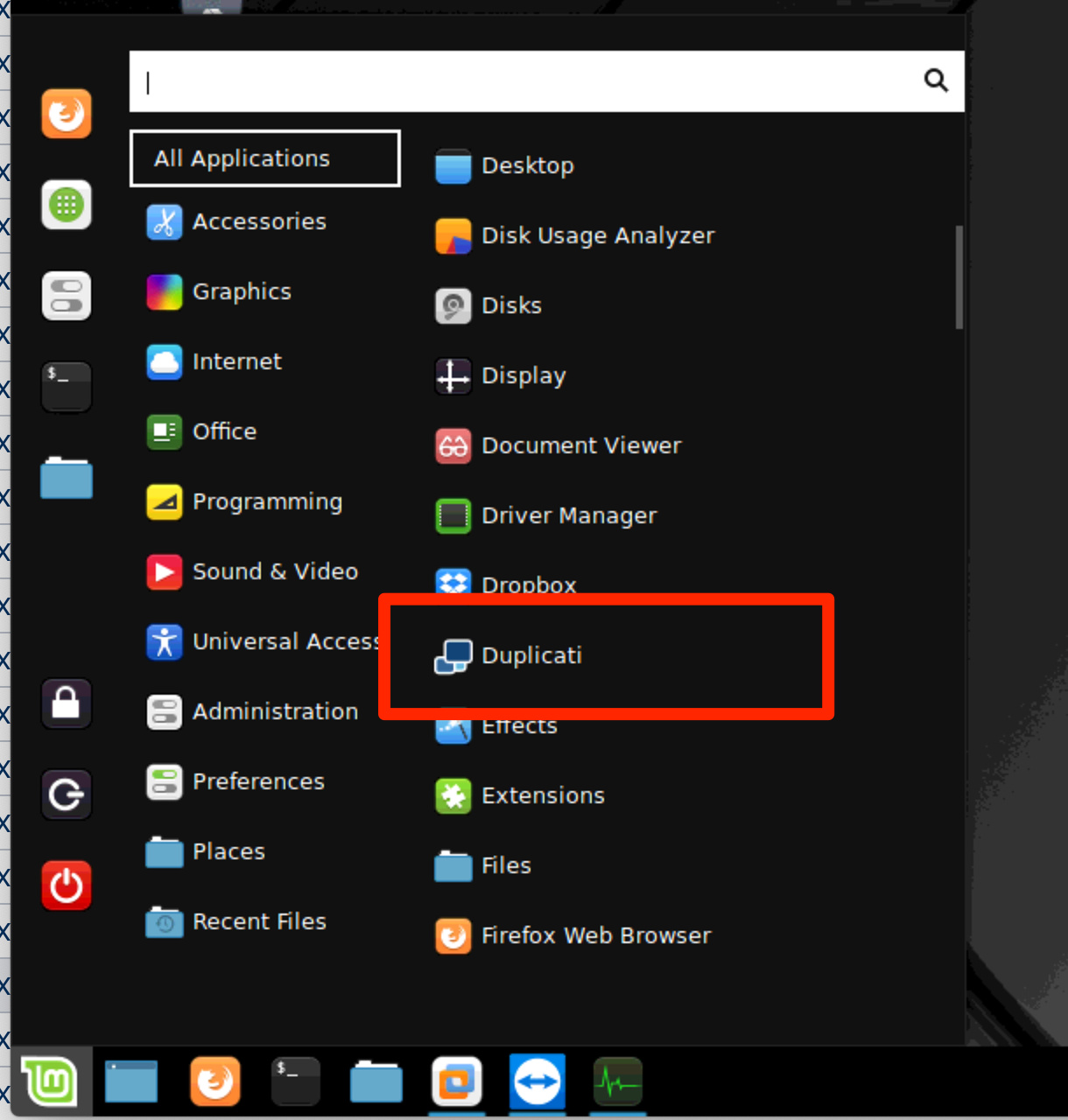Click the red Power/Quit icon
Image resolution: width=1068 pixels, height=1120 pixels.
click(x=67, y=885)
